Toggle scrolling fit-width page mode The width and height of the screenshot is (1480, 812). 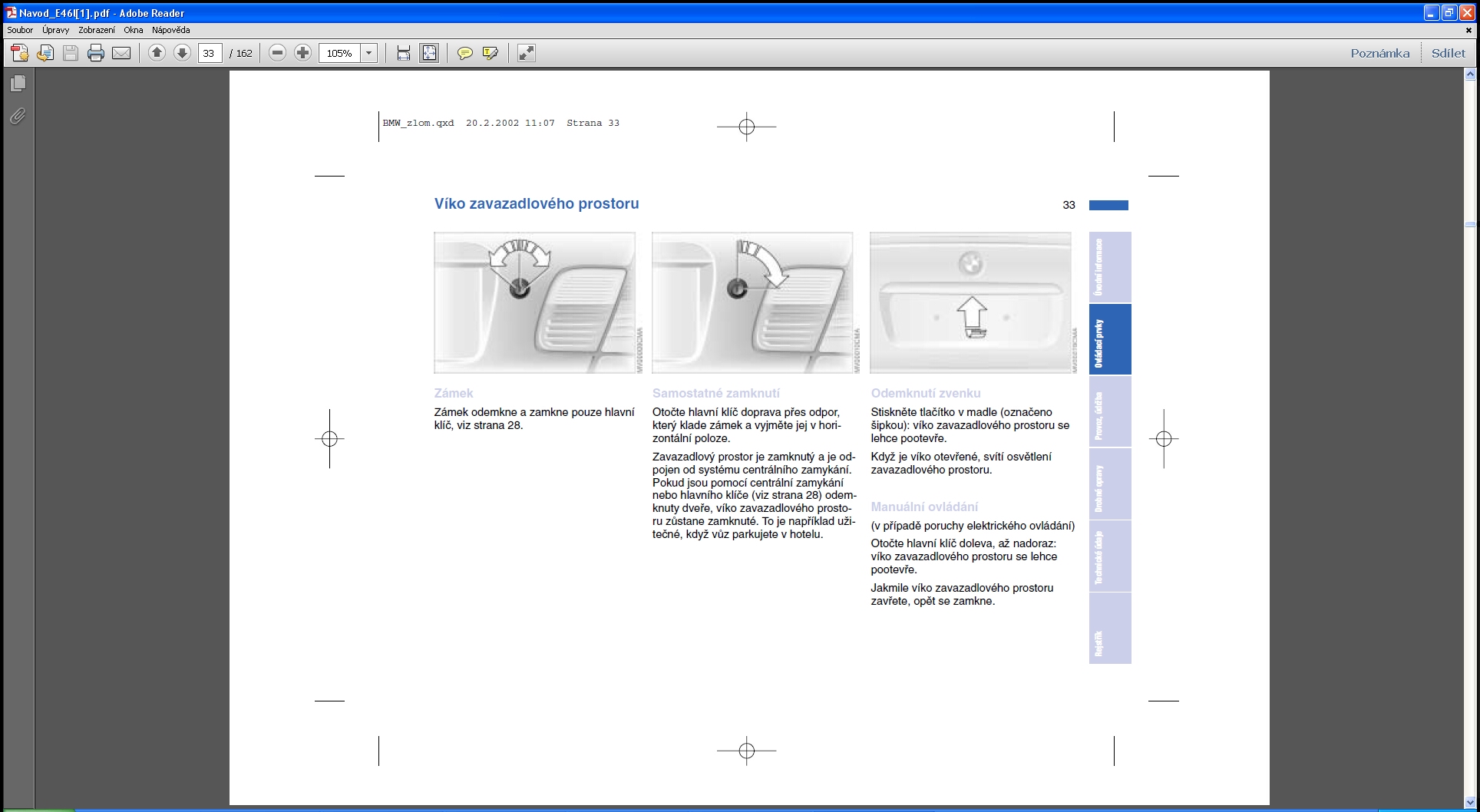(404, 53)
